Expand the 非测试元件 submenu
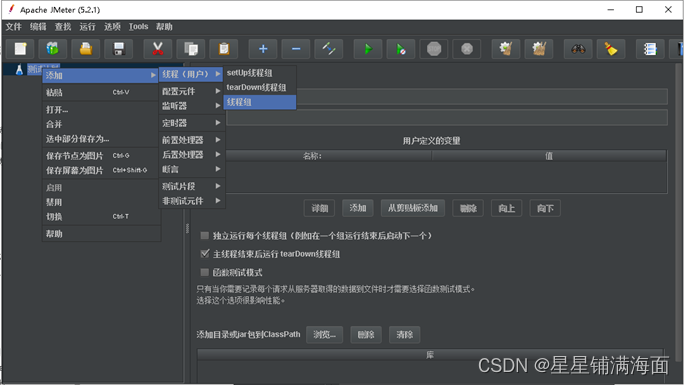This screenshot has height=385, width=686. (191, 201)
